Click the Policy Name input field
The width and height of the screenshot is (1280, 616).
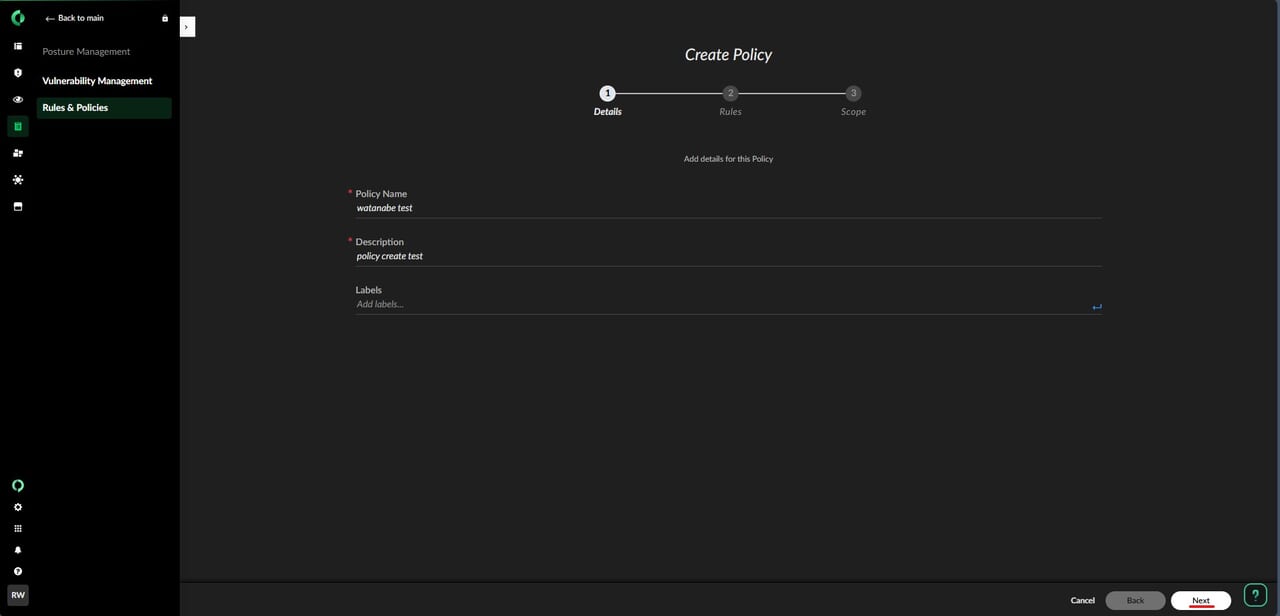tap(727, 208)
